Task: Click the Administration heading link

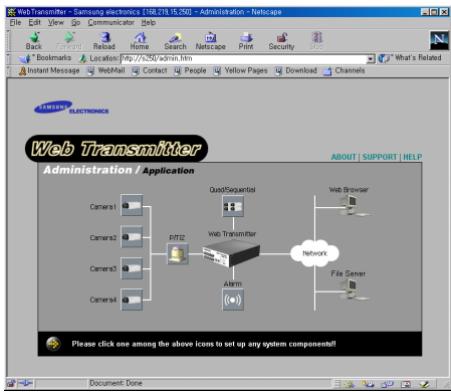Action: point(88,170)
